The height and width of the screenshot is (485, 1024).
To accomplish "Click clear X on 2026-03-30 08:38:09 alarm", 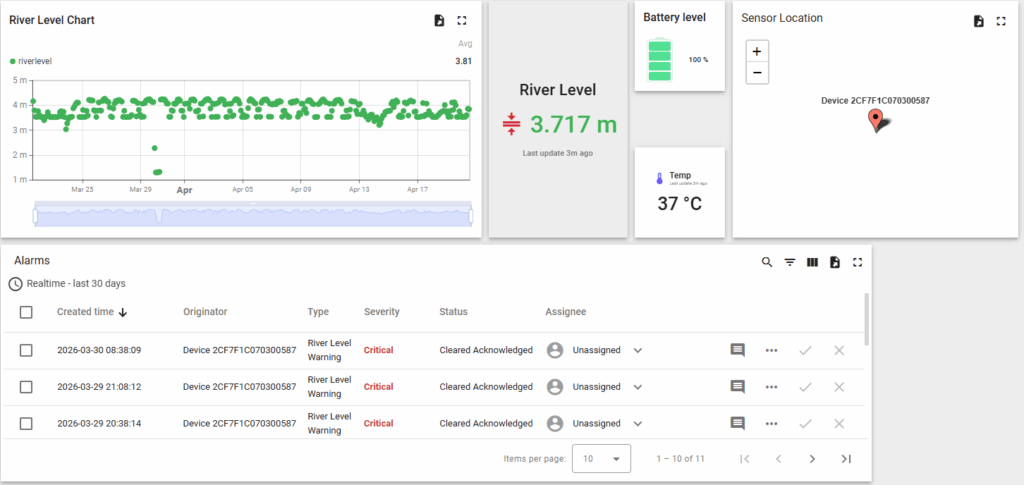I will (839, 351).
